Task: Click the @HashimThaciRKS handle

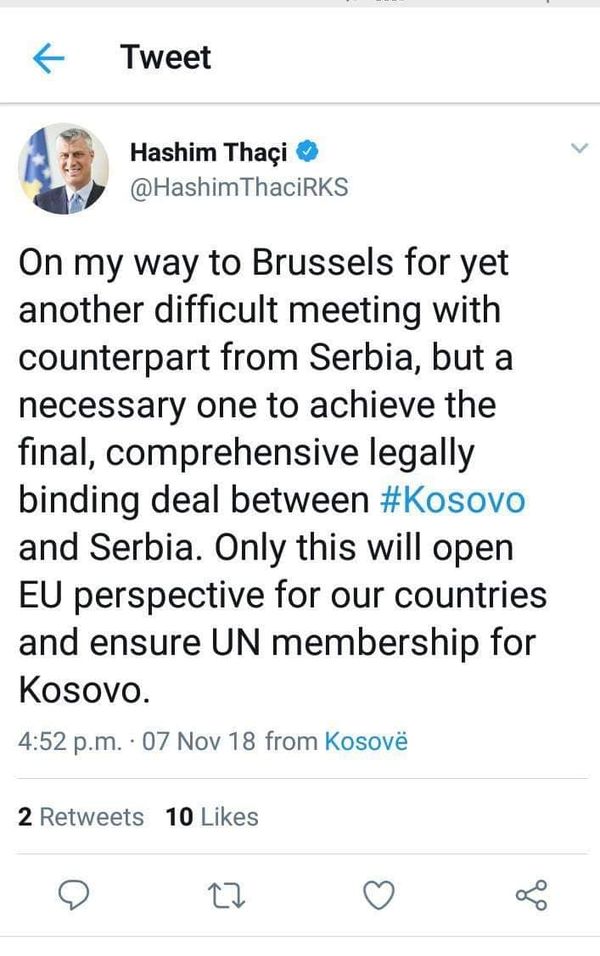Action: 239,187
